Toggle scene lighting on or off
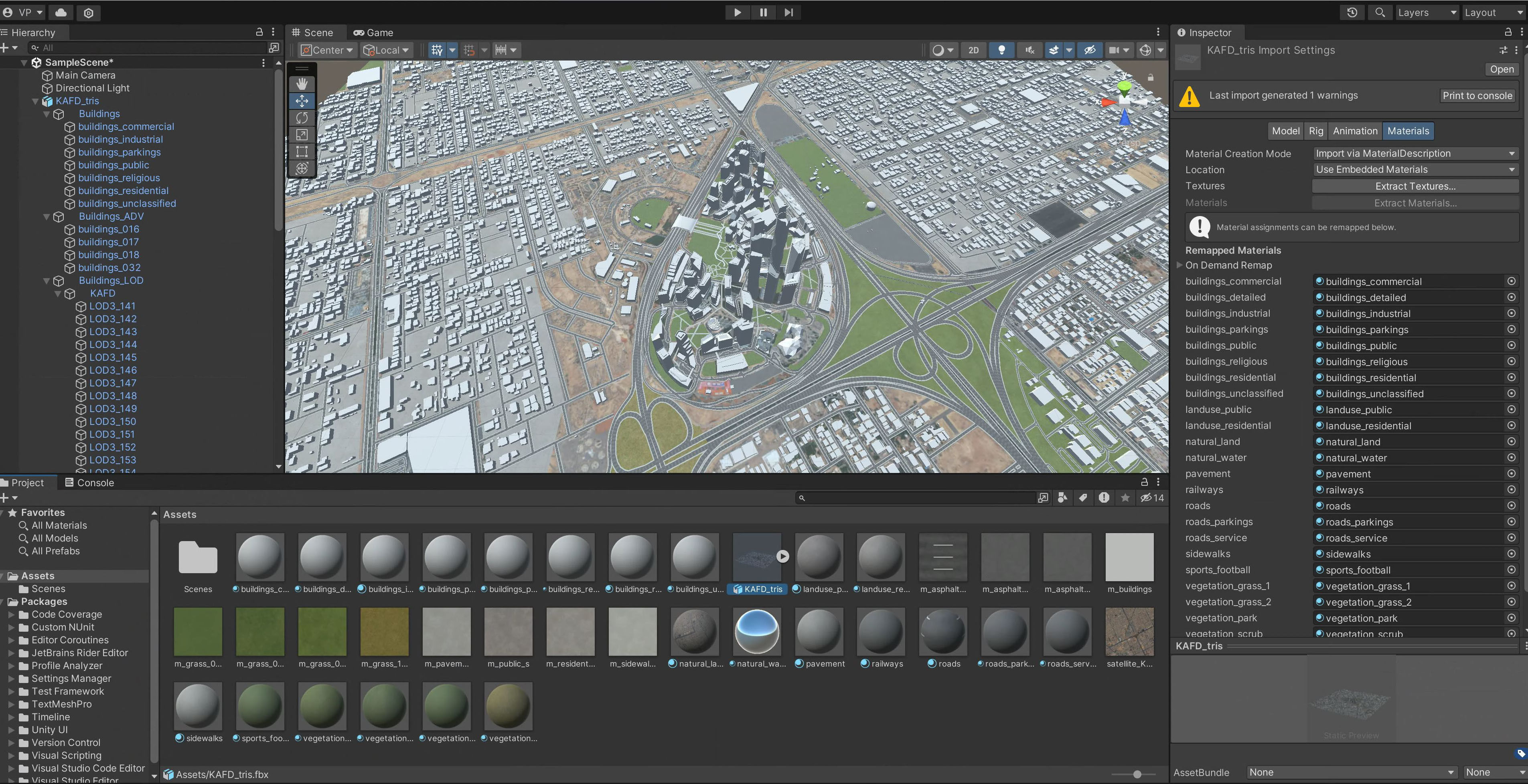1528x784 pixels. point(1002,51)
